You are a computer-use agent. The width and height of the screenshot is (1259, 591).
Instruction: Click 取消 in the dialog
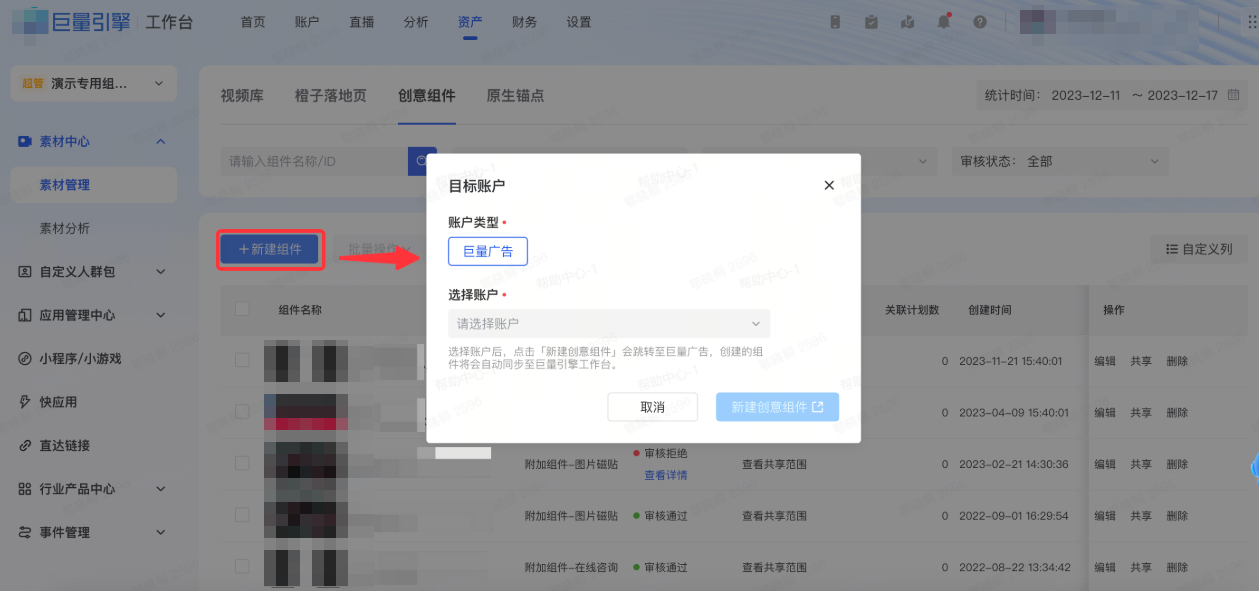coord(653,407)
